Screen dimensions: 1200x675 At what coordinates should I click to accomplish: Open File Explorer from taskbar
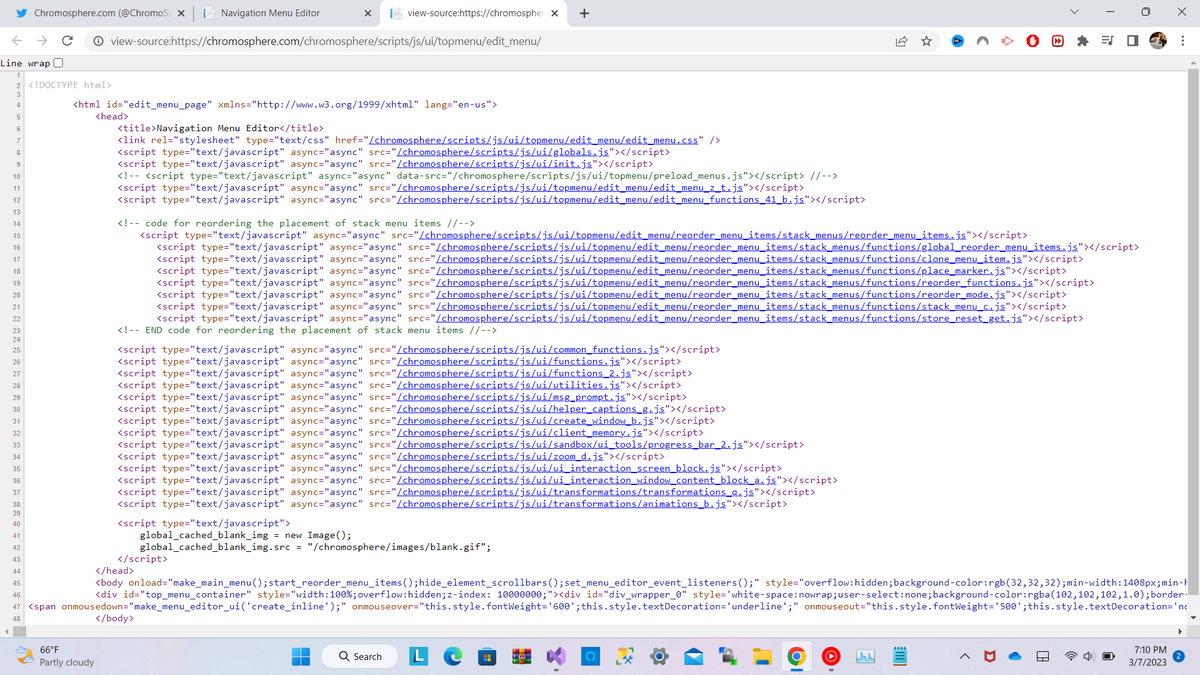pyautogui.click(x=763, y=656)
